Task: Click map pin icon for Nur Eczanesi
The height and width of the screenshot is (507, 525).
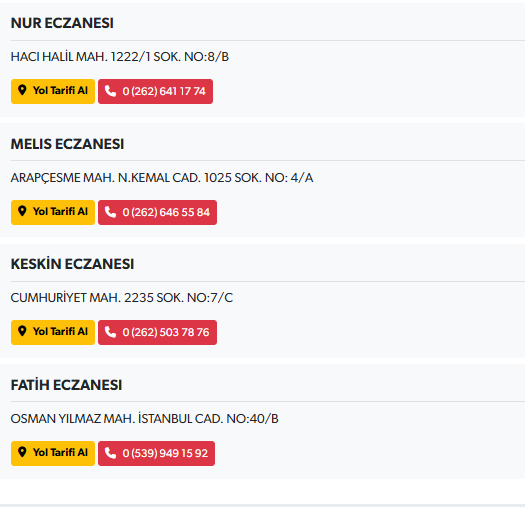Action: coord(22,90)
